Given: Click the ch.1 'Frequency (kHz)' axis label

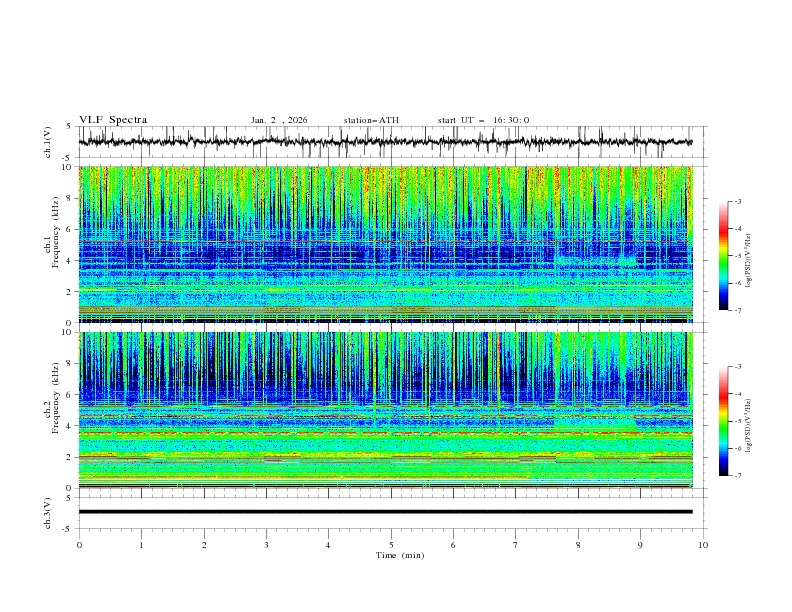Looking at the screenshot, I should pyautogui.click(x=55, y=232).
